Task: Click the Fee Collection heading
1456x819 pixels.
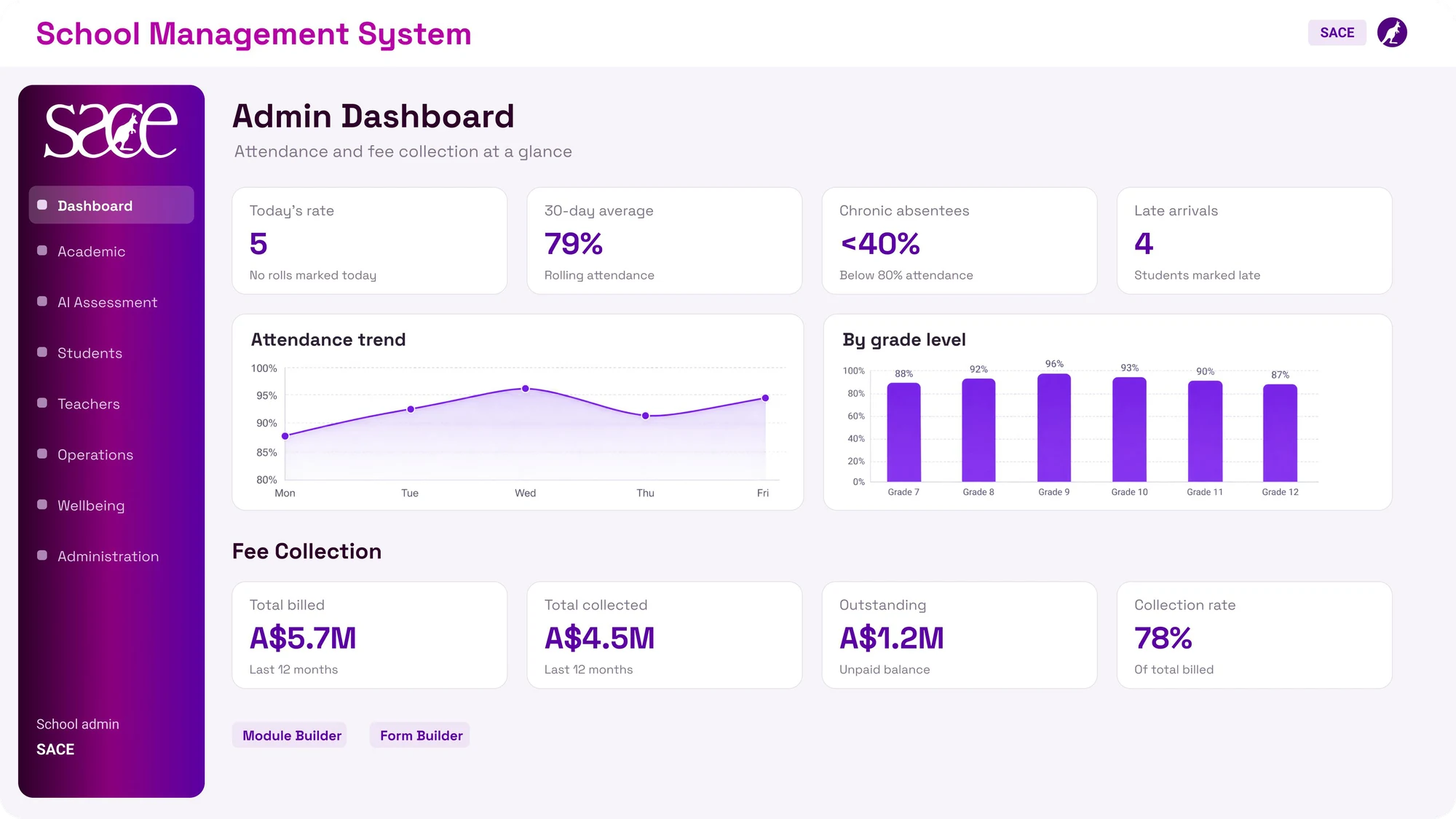Action: point(306,551)
